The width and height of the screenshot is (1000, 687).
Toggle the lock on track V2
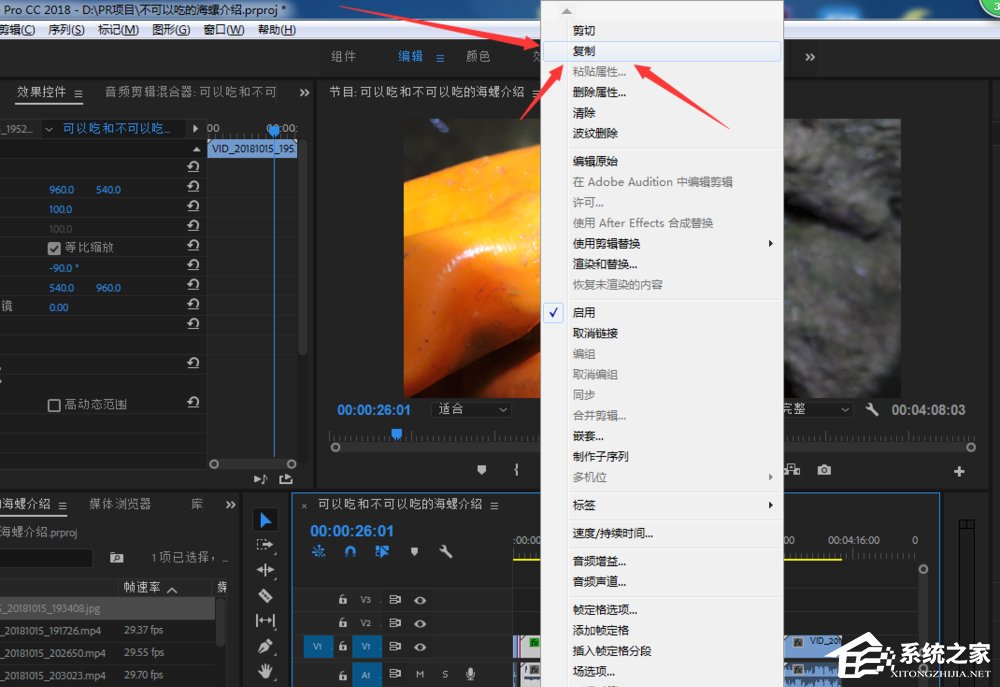[x=343, y=622]
